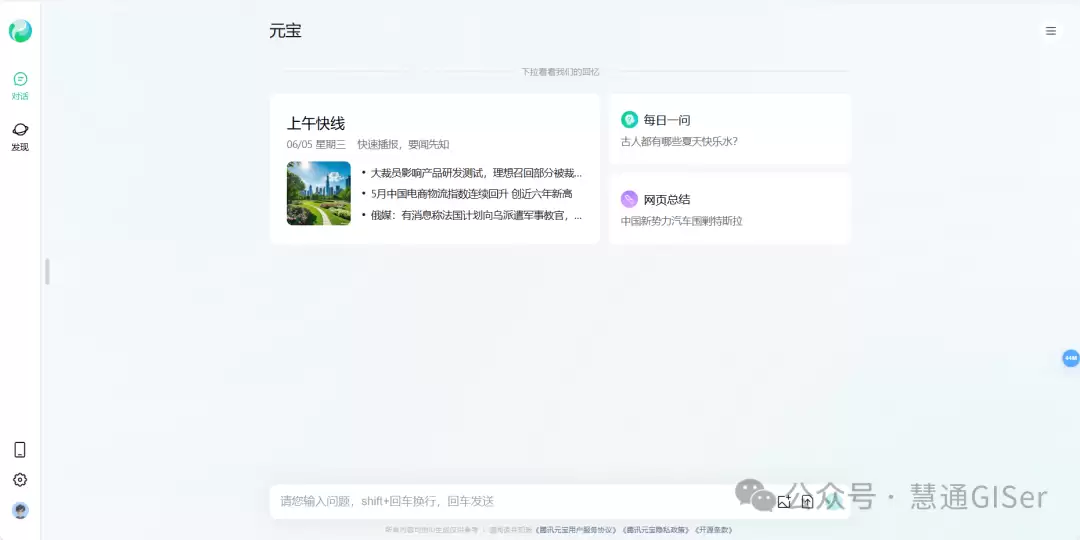Image resolution: width=1080 pixels, height=540 pixels.
Task: Open the hamburger menu at top right
Action: [x=1050, y=31]
